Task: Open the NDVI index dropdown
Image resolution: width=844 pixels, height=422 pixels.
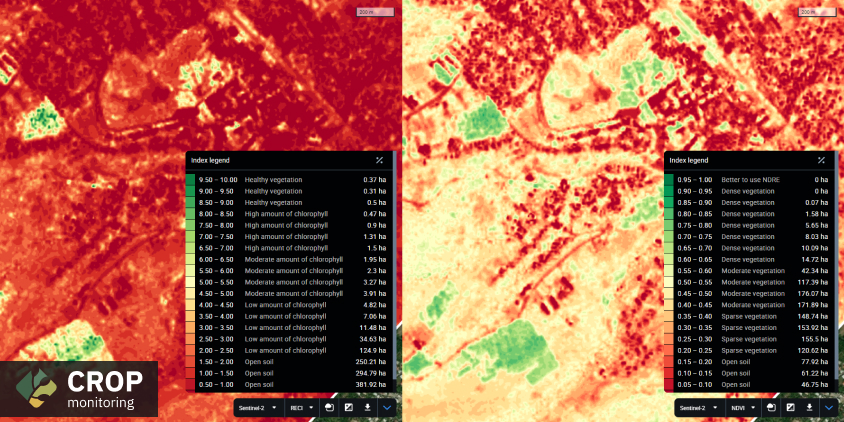Action: coord(743,407)
